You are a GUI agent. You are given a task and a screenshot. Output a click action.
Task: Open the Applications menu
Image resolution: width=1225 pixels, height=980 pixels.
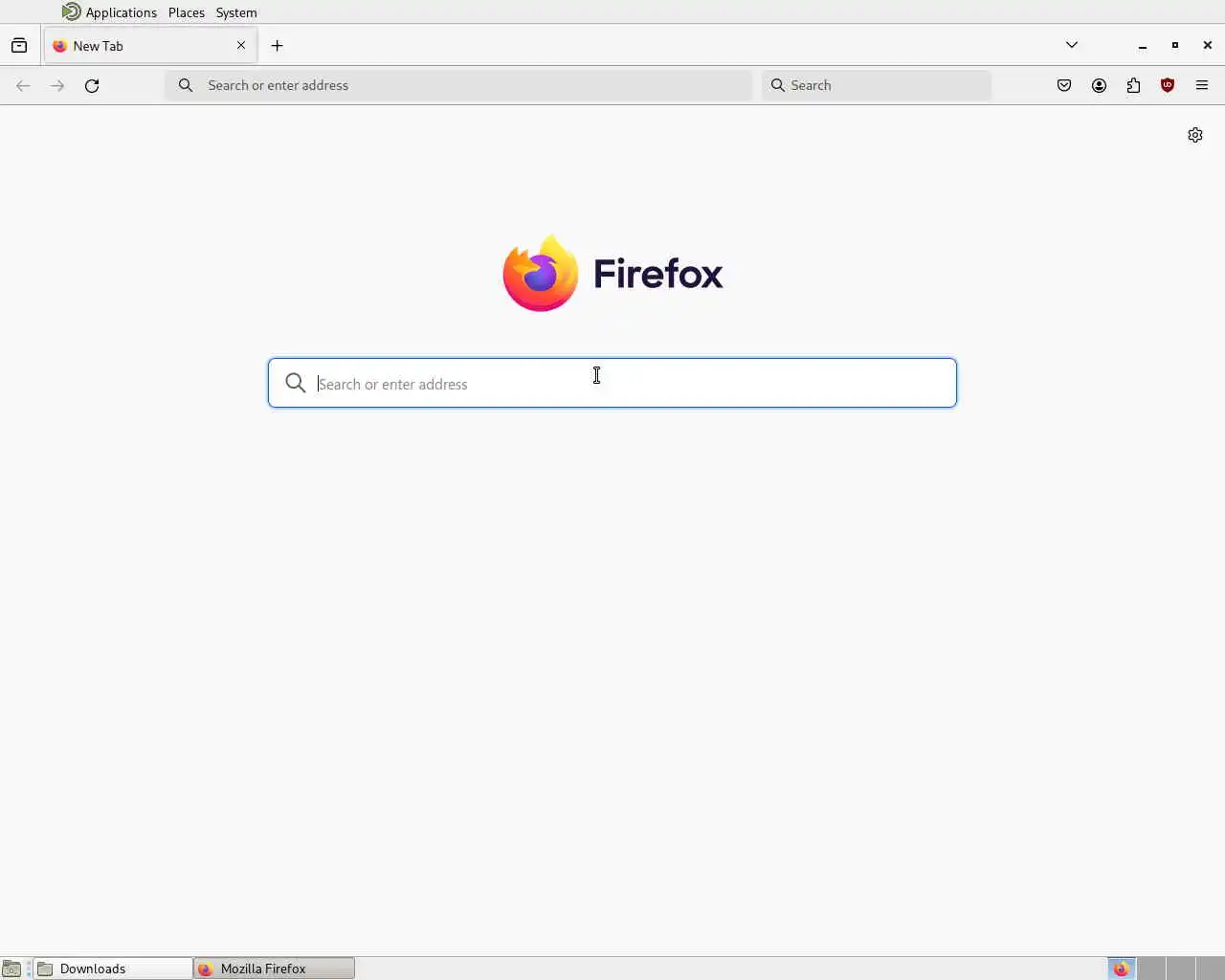tap(121, 12)
